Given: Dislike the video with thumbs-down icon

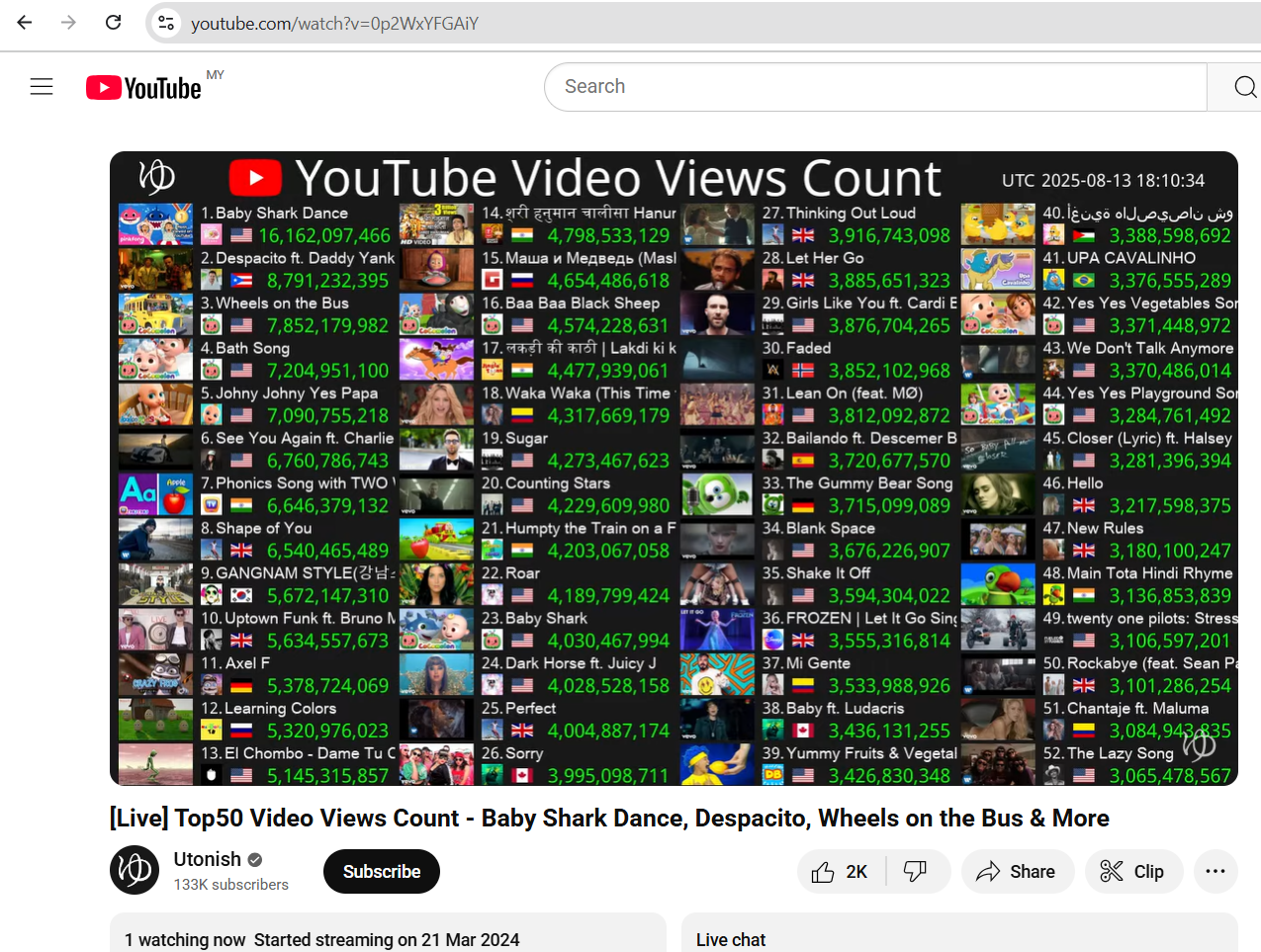Looking at the screenshot, I should [x=916, y=872].
